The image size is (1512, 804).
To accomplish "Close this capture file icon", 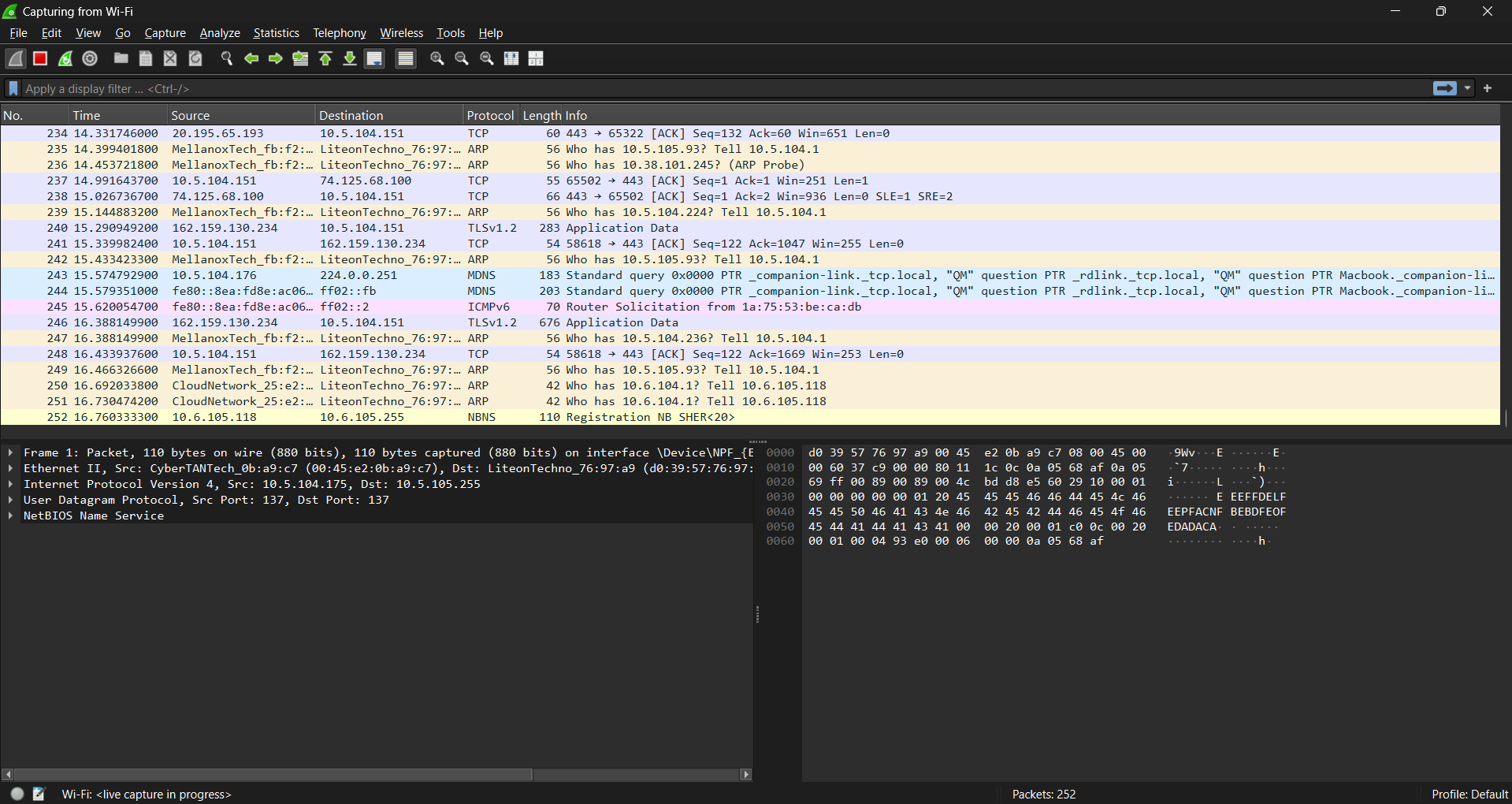I will (170, 58).
